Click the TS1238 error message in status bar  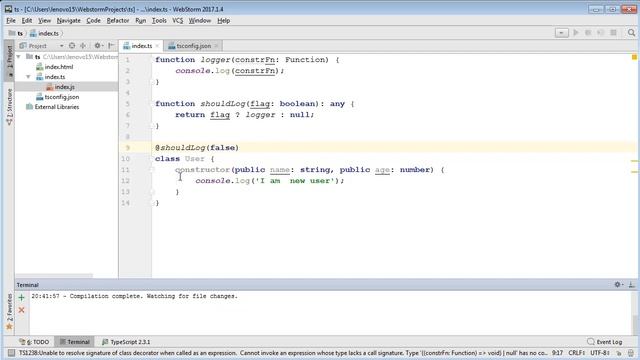click(x=283, y=353)
